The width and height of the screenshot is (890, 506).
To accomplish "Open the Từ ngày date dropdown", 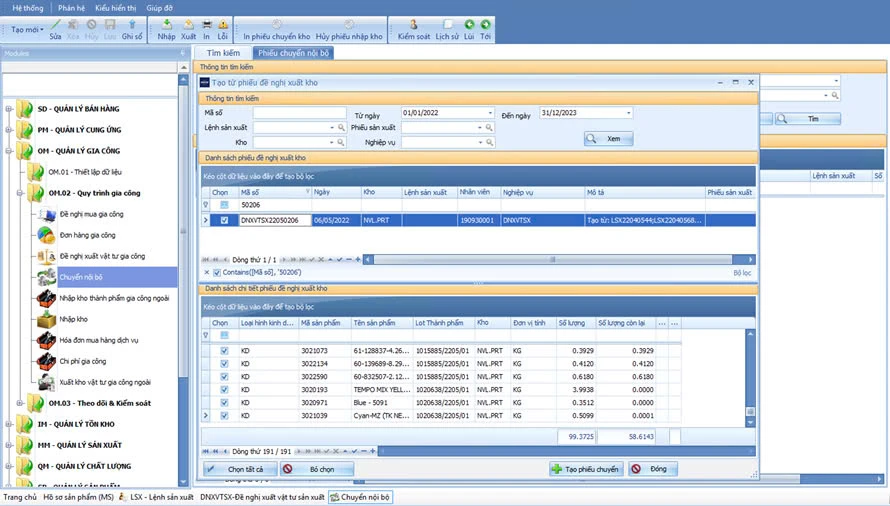I will tap(490, 113).
